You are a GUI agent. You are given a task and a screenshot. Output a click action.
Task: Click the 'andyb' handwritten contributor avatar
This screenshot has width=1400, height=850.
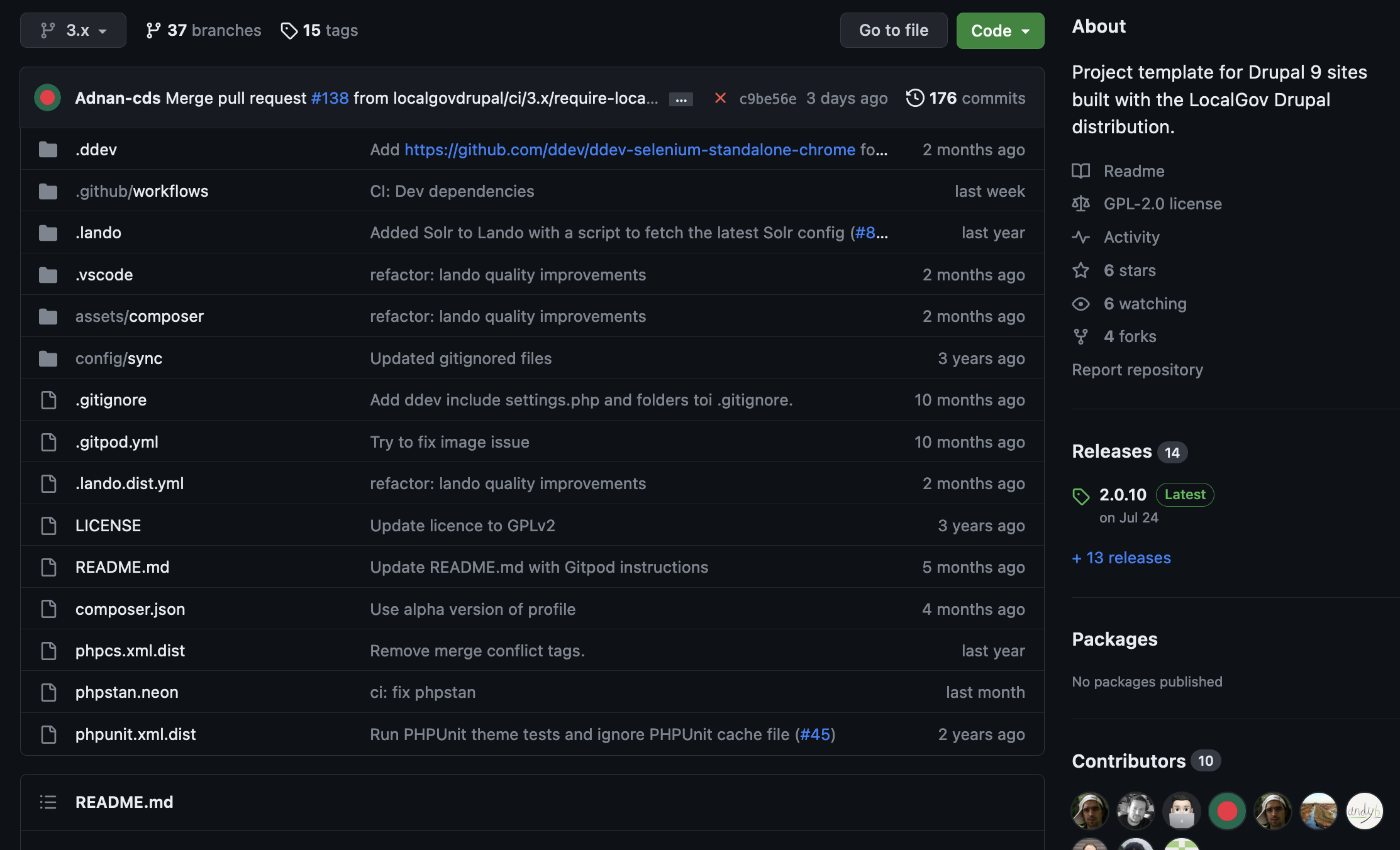click(1364, 811)
